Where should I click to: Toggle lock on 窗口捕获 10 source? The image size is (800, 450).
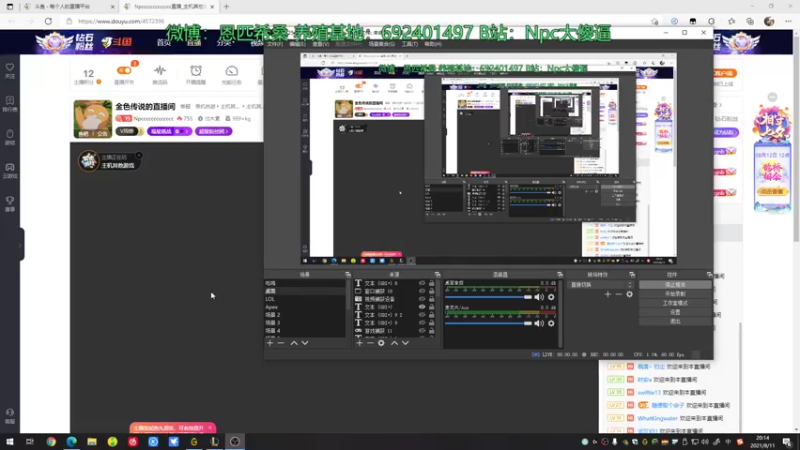tap(432, 291)
